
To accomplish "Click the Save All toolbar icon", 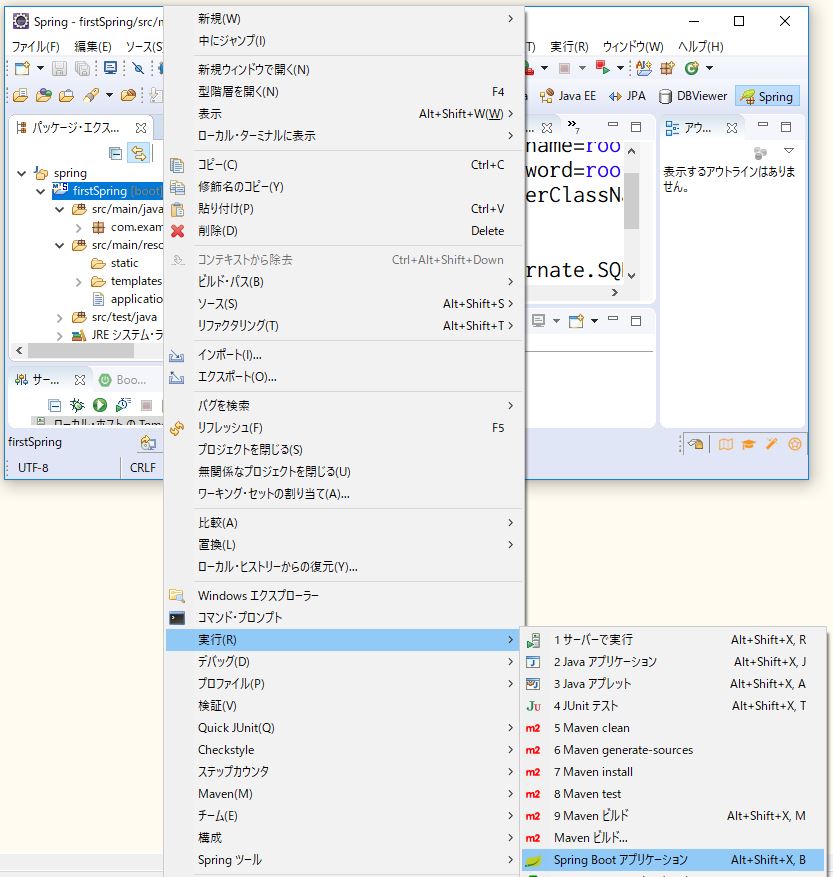I will coord(82,68).
